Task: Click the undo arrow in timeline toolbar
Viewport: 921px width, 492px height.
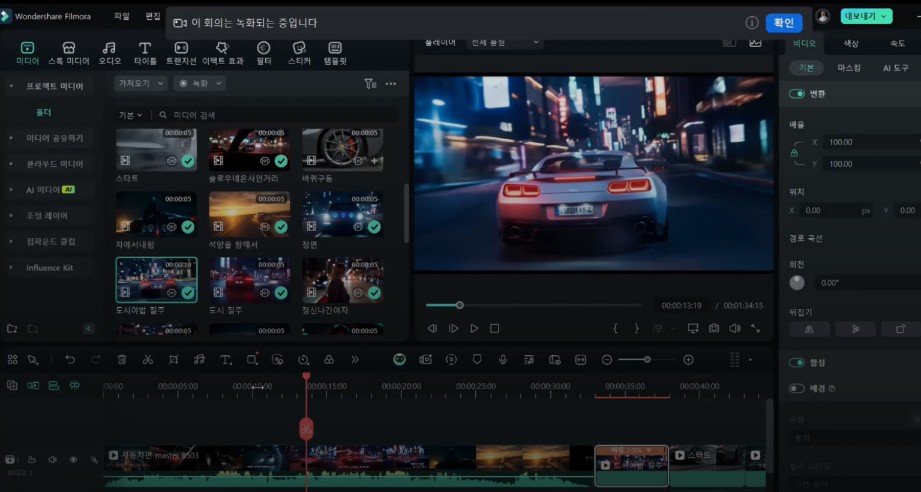Action: 70,359
